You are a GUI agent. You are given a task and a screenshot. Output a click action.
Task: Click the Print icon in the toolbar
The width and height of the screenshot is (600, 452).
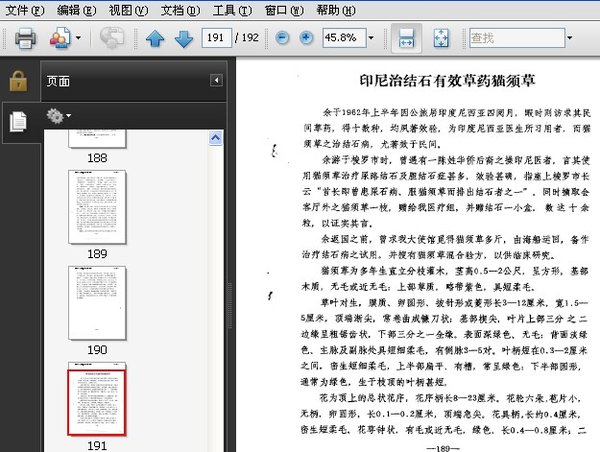coord(25,38)
